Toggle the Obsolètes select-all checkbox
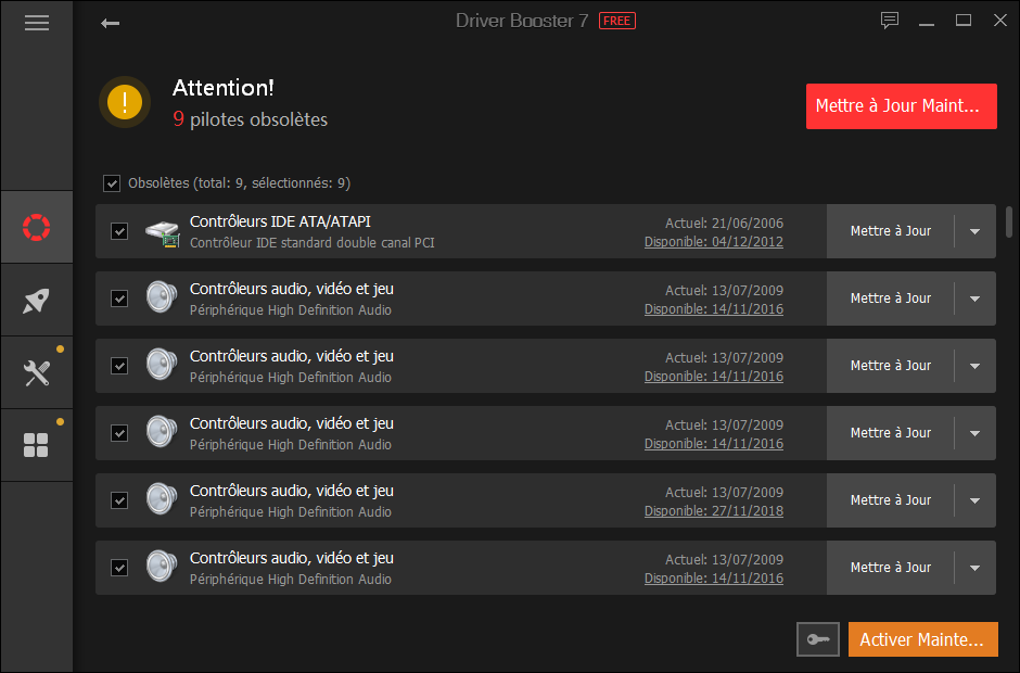The image size is (1020, 673). 112,183
